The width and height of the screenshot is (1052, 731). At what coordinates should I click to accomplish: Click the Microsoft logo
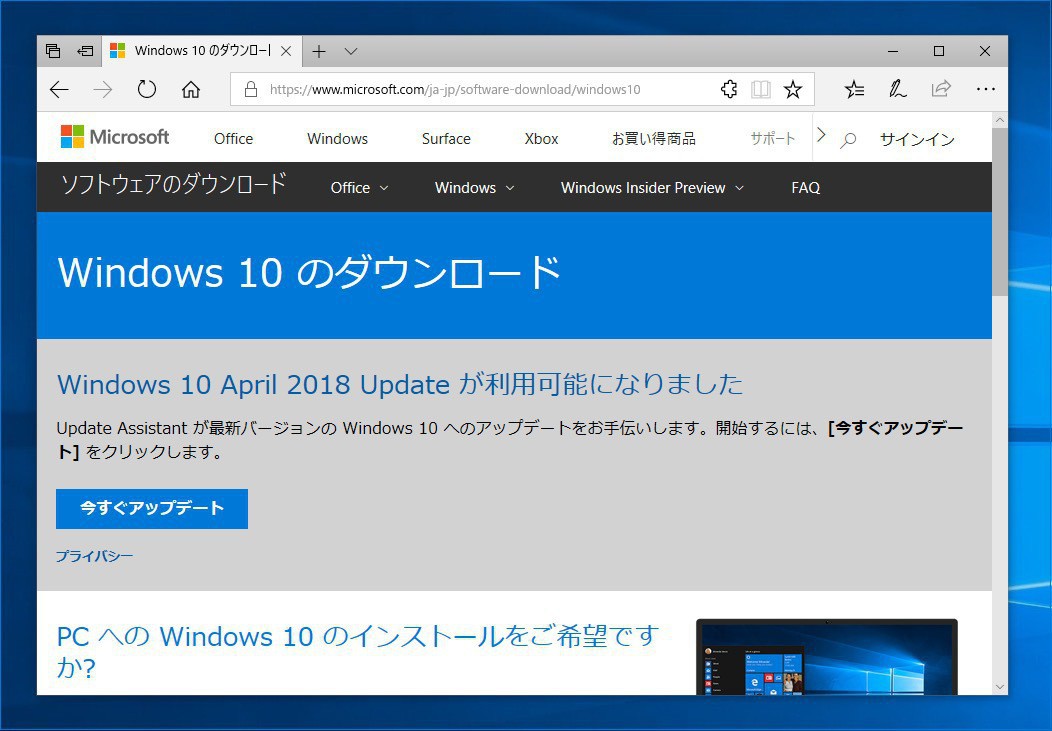(115, 137)
